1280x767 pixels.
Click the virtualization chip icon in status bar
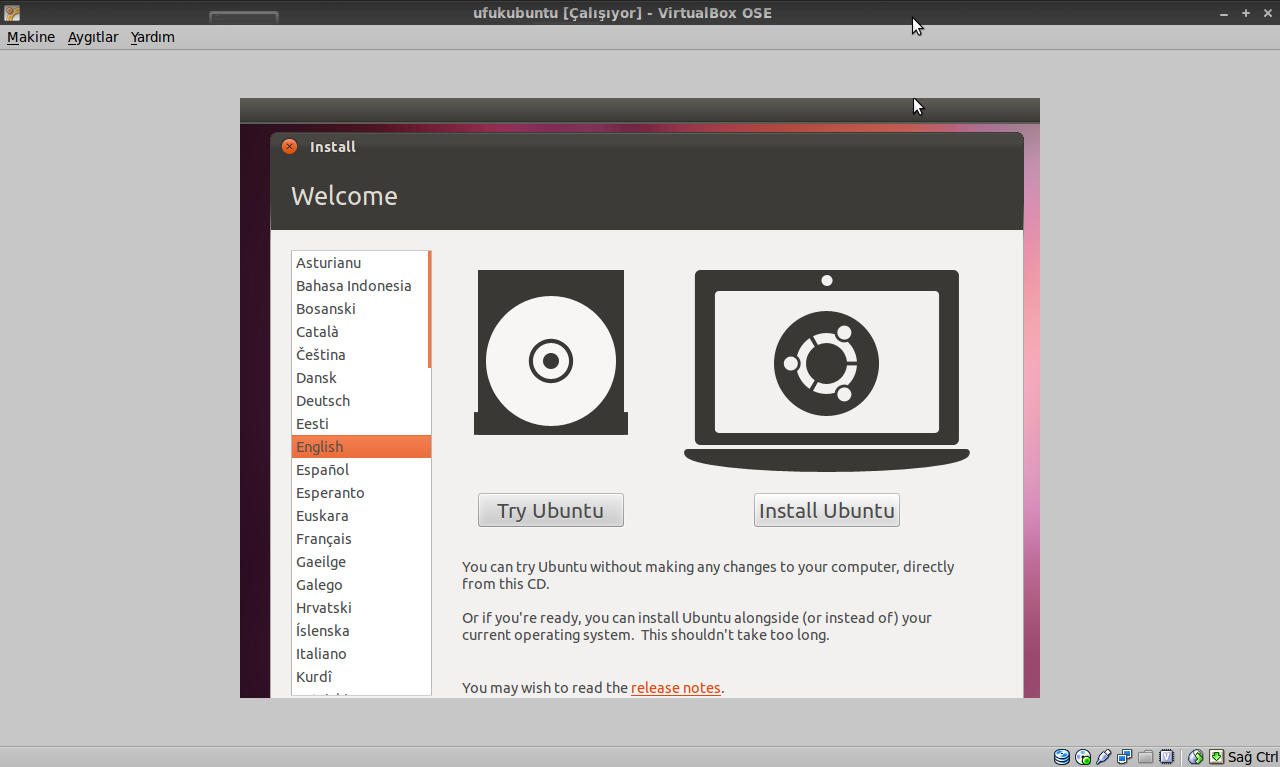click(x=1165, y=757)
